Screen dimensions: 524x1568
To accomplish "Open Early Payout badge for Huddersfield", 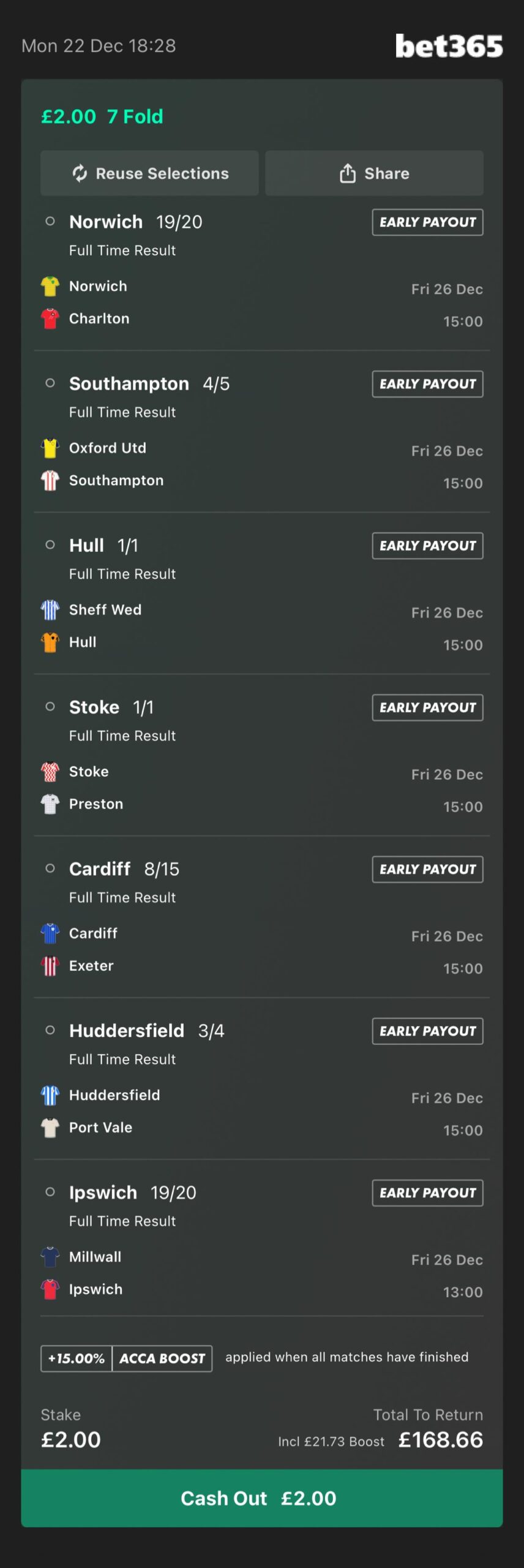I will (427, 1031).
